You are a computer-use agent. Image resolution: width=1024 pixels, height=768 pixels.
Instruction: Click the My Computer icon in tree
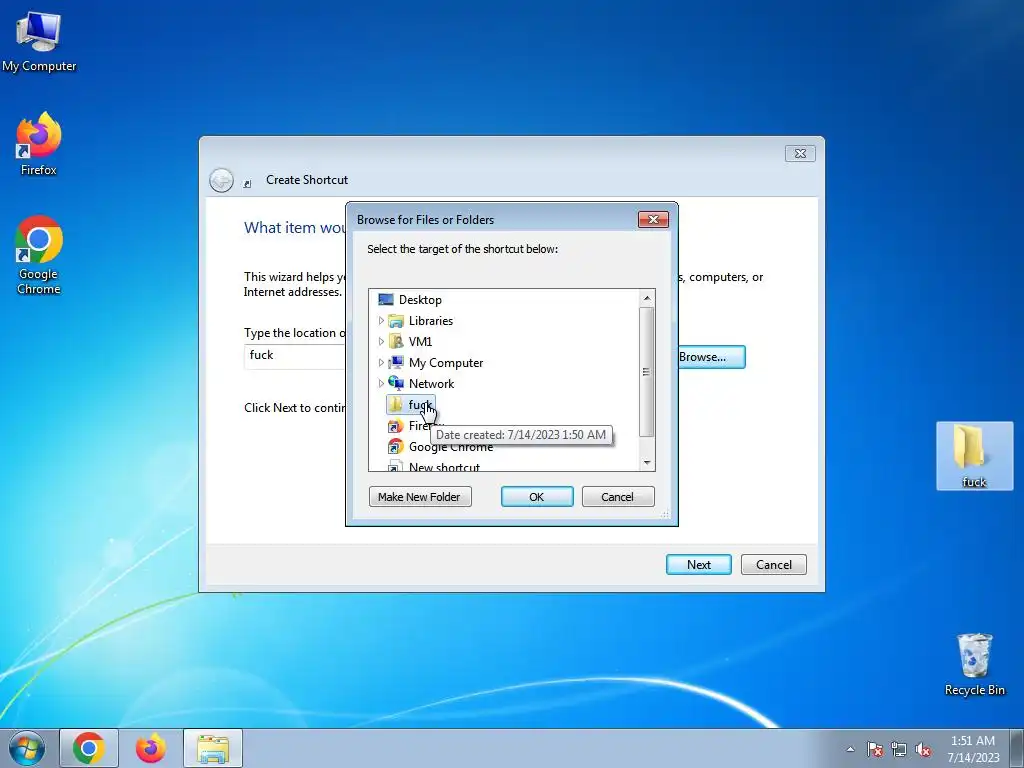[x=396, y=362]
